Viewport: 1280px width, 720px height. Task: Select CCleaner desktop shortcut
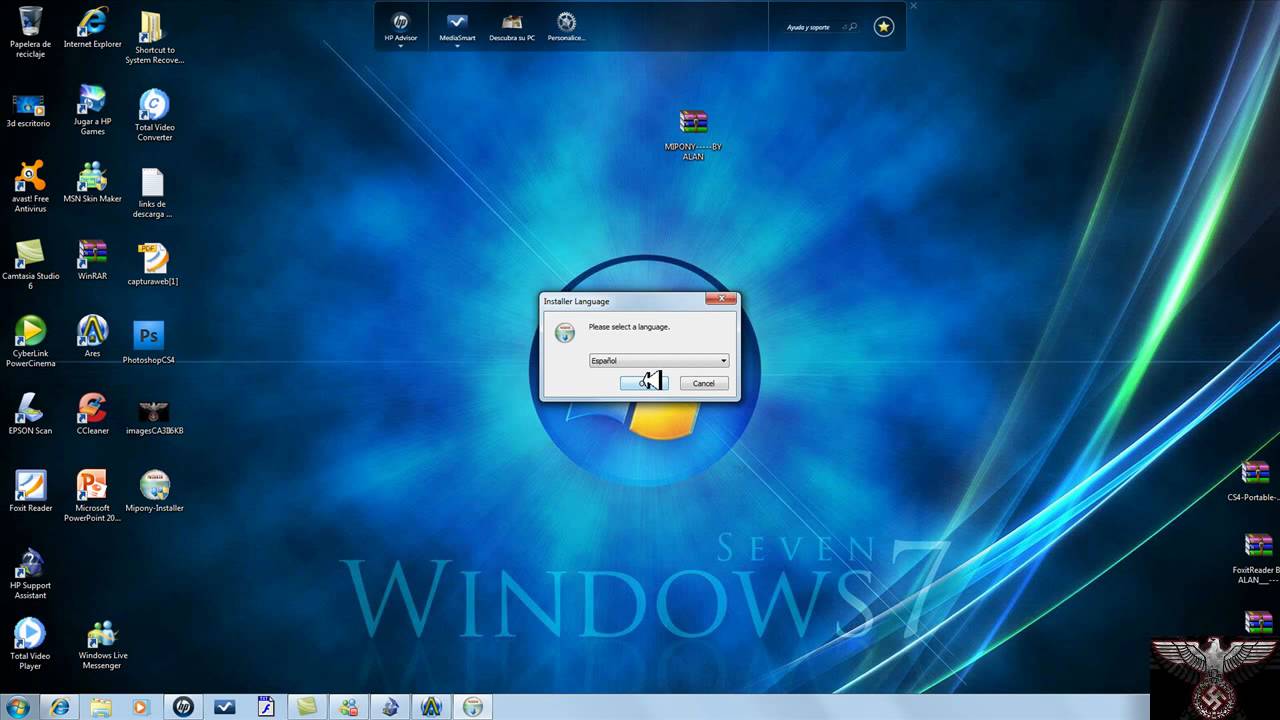92,414
